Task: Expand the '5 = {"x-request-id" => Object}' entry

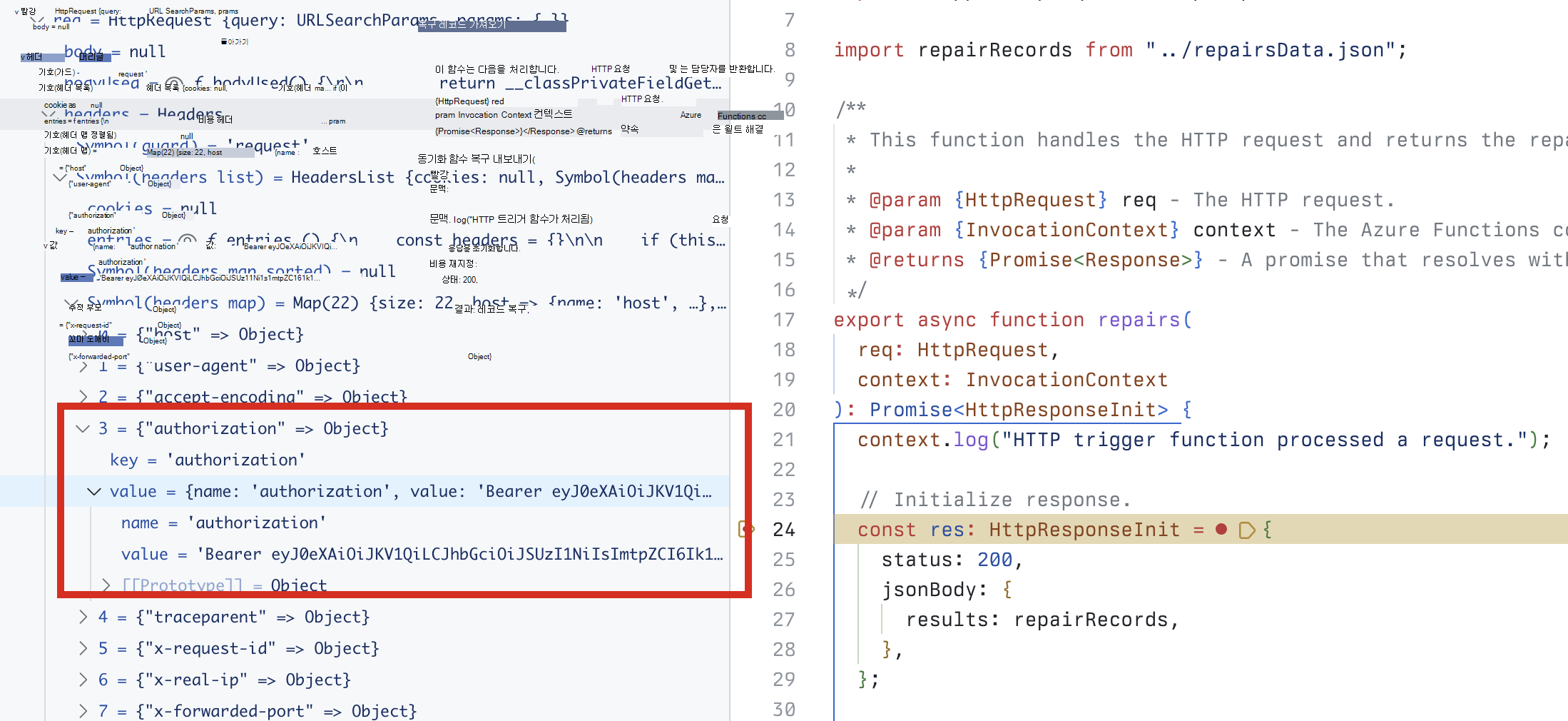Action: [x=83, y=648]
